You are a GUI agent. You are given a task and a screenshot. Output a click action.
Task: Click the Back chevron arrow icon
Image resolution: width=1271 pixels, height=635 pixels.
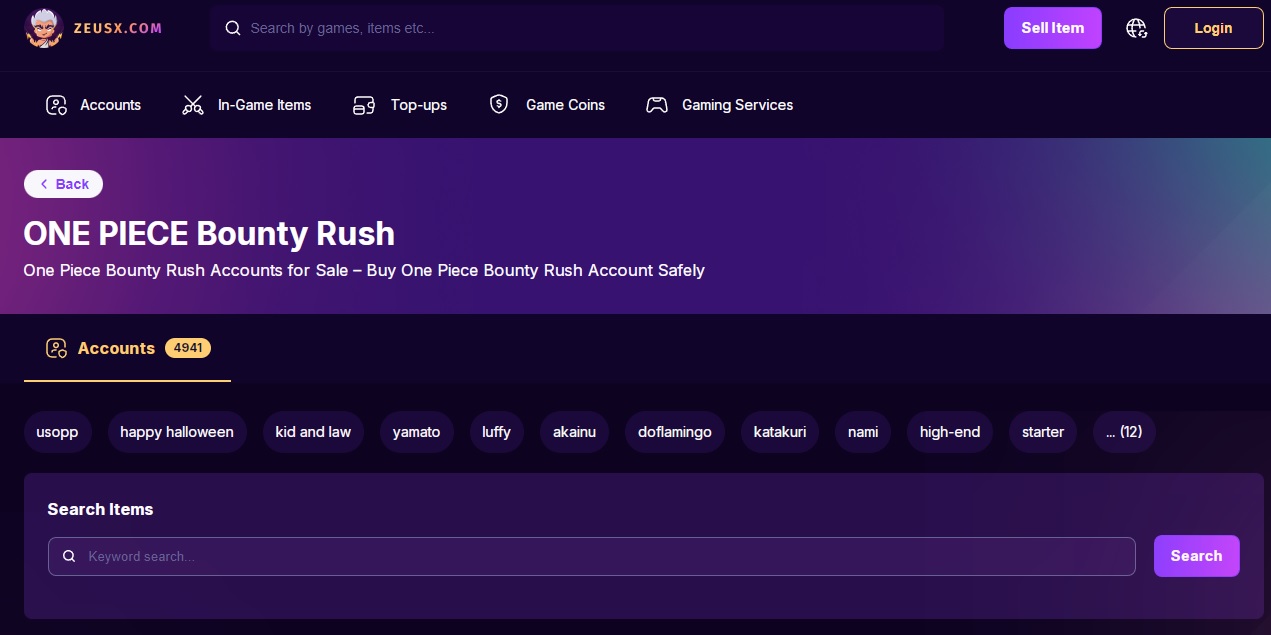pyautogui.click(x=44, y=184)
